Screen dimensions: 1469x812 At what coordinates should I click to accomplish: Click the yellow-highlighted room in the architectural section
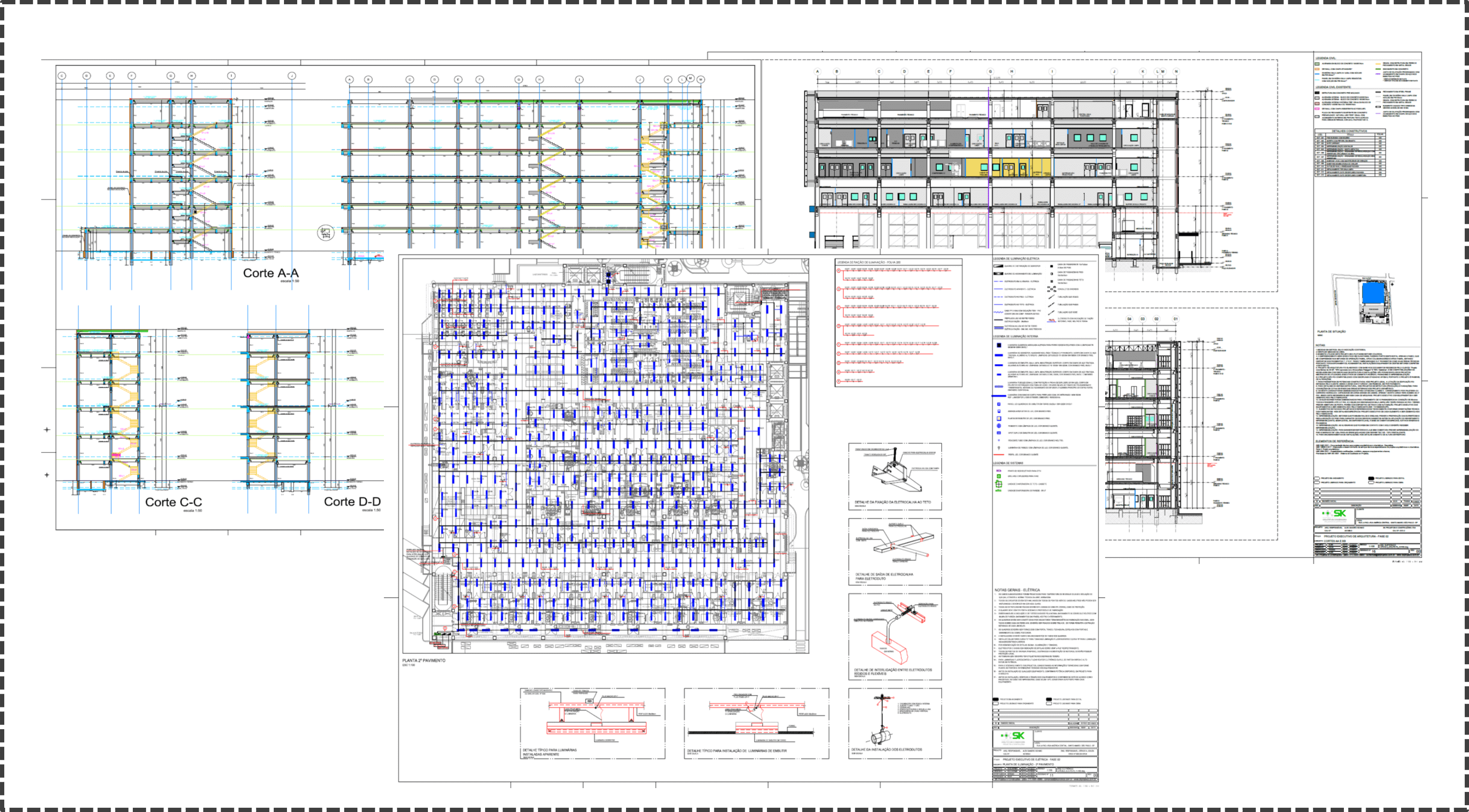coord(1008,167)
